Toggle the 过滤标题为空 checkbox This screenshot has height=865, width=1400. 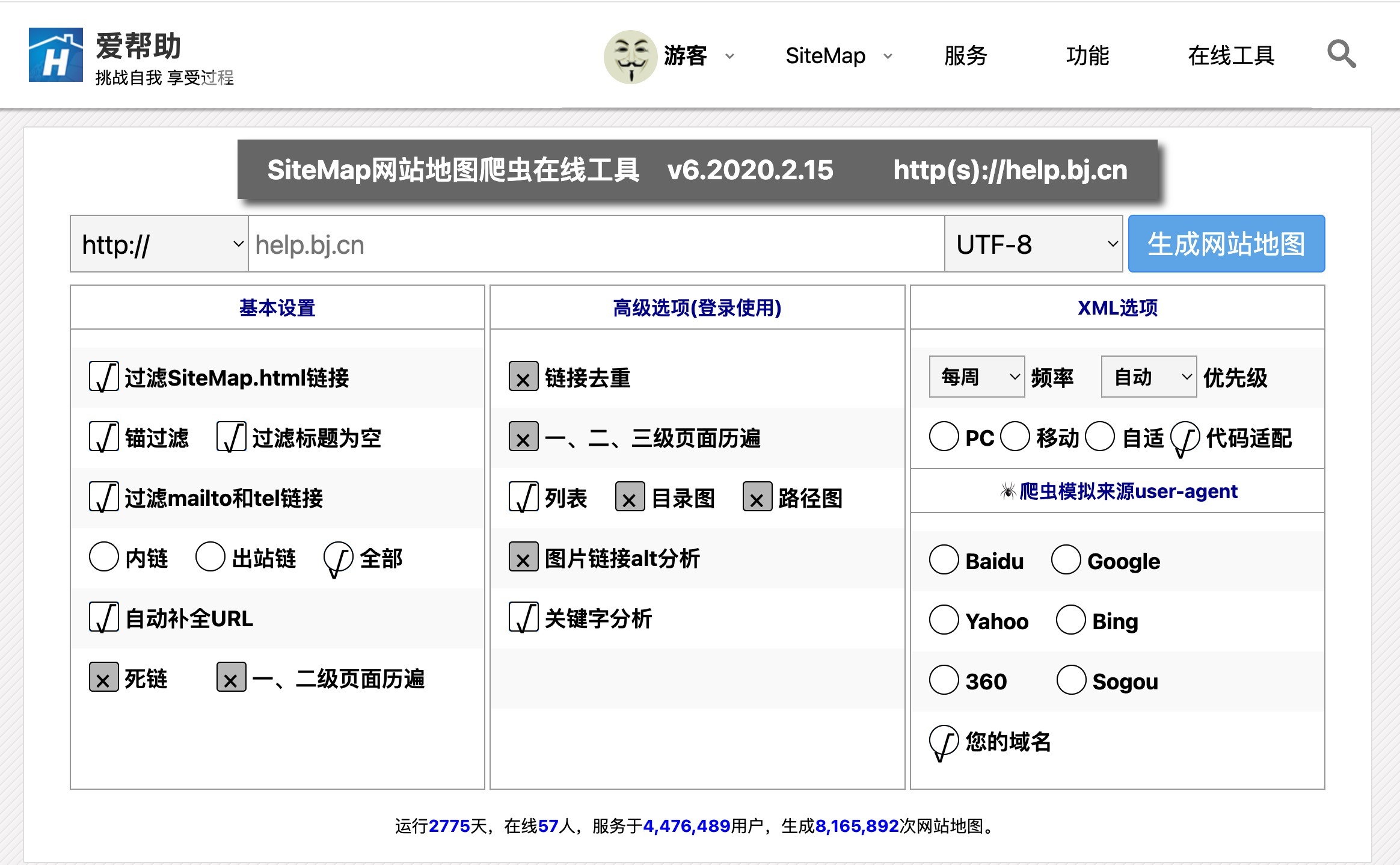[x=231, y=437]
